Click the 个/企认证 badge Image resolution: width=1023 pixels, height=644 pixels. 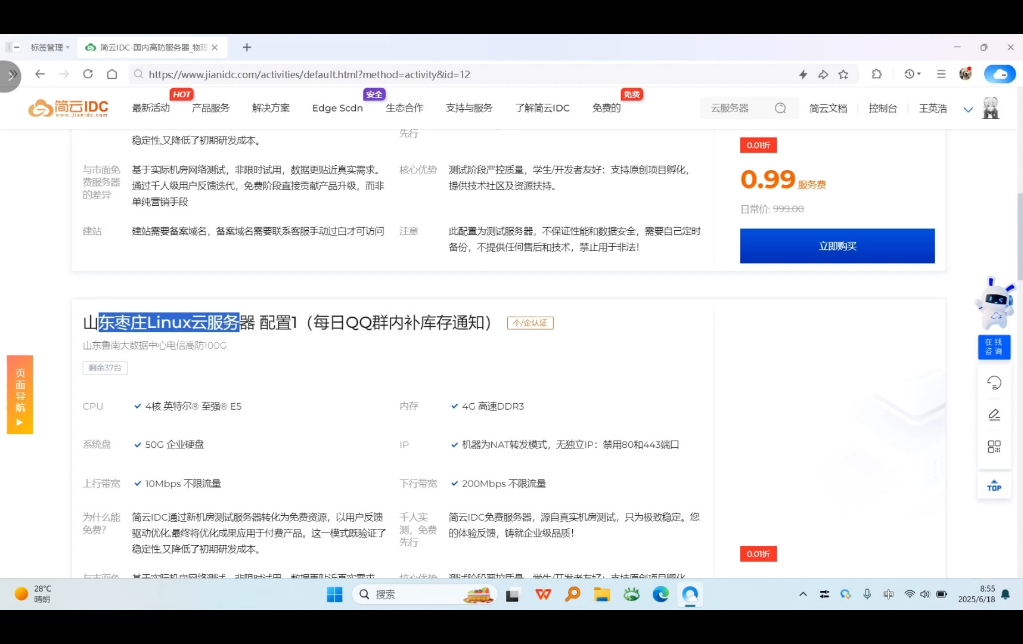pyautogui.click(x=530, y=323)
